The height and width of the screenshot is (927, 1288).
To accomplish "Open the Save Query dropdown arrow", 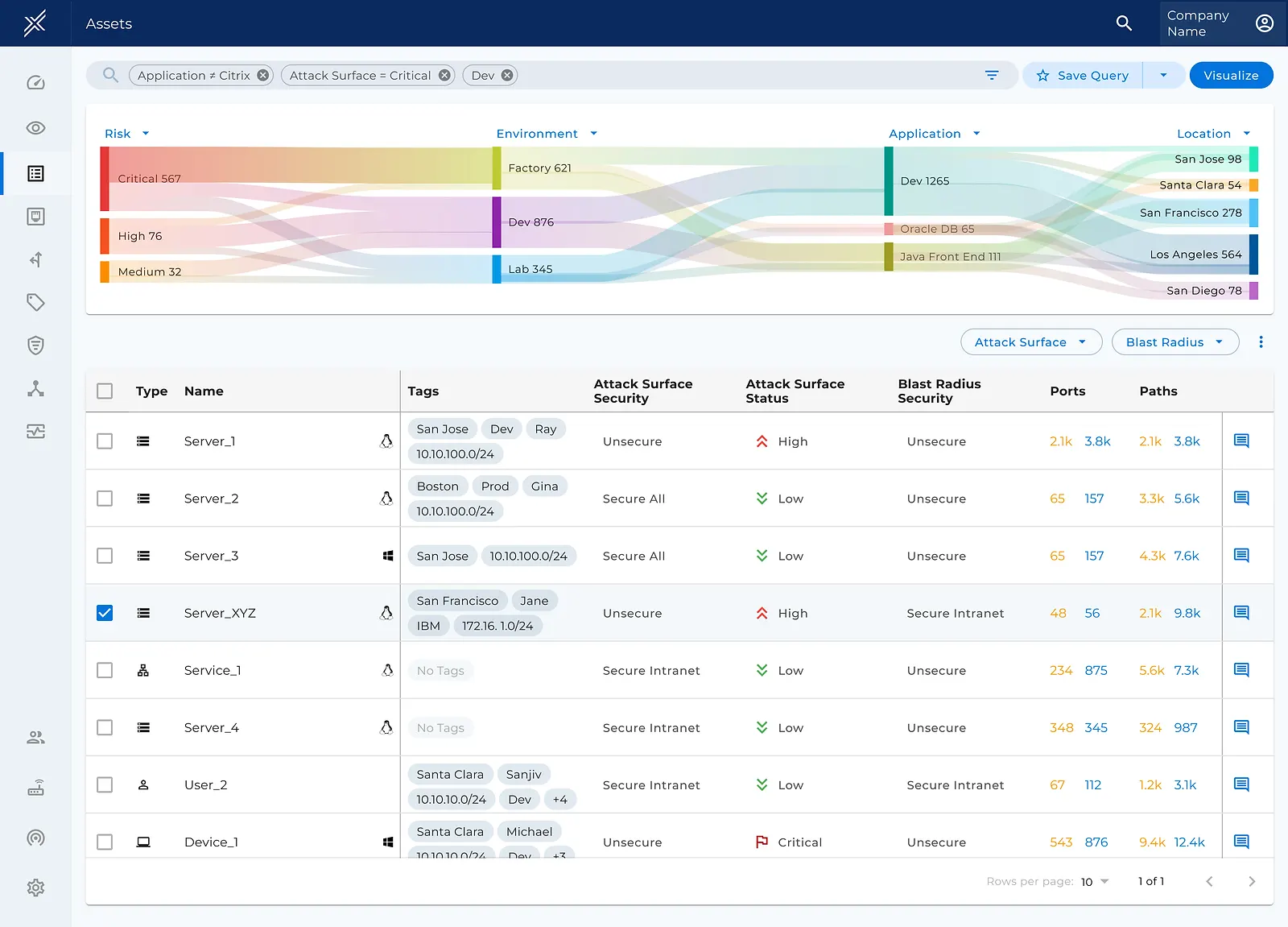I will point(1163,76).
